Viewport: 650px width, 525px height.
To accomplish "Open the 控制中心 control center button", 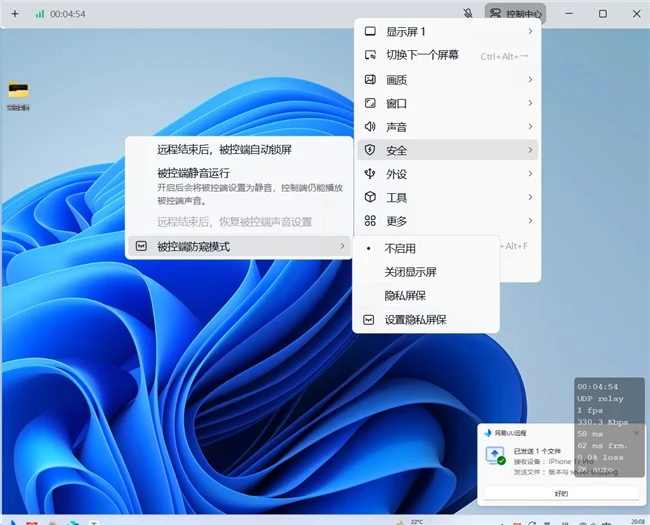I will tap(515, 14).
